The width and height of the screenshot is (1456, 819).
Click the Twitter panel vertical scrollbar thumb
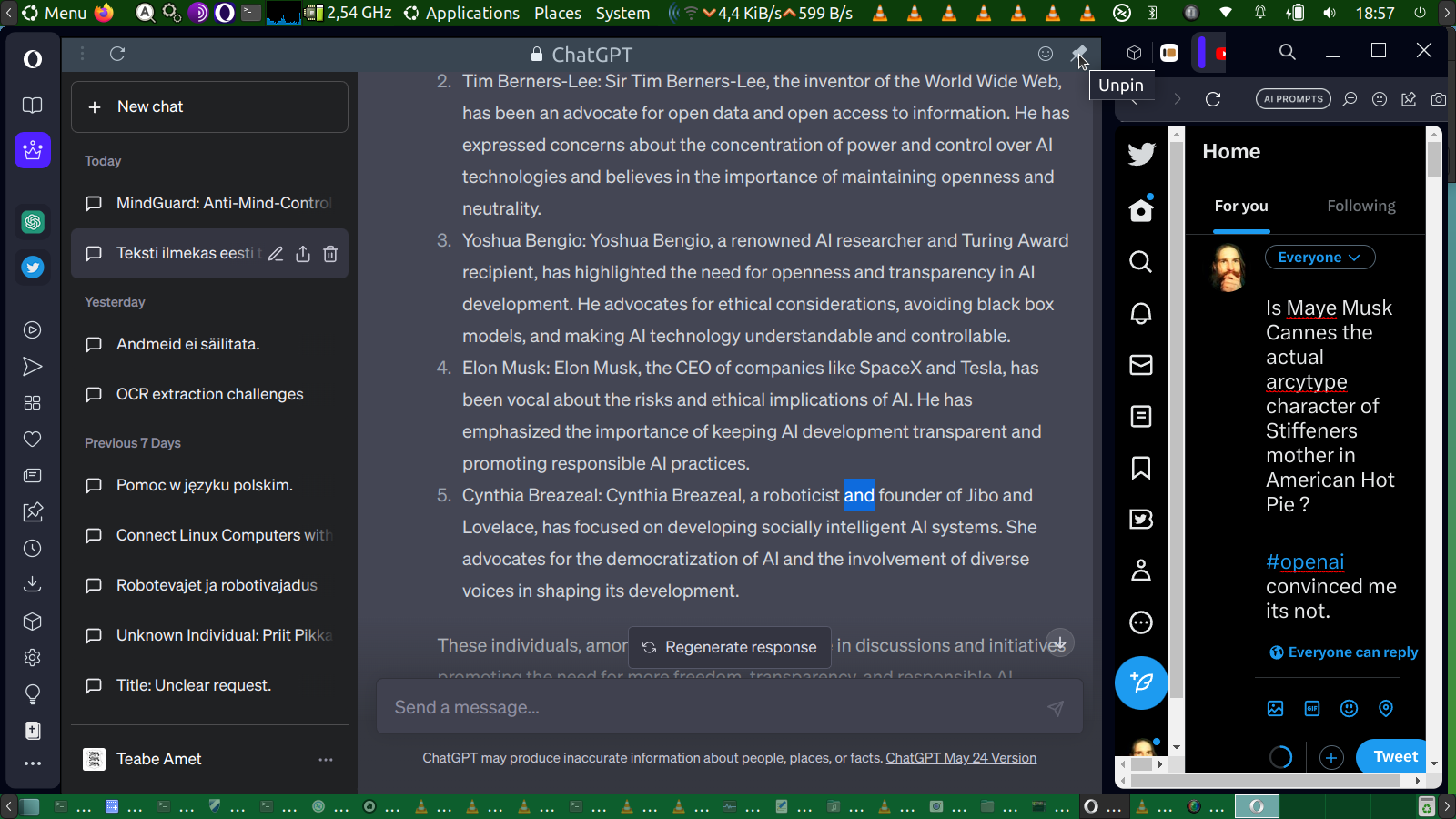[1434, 159]
